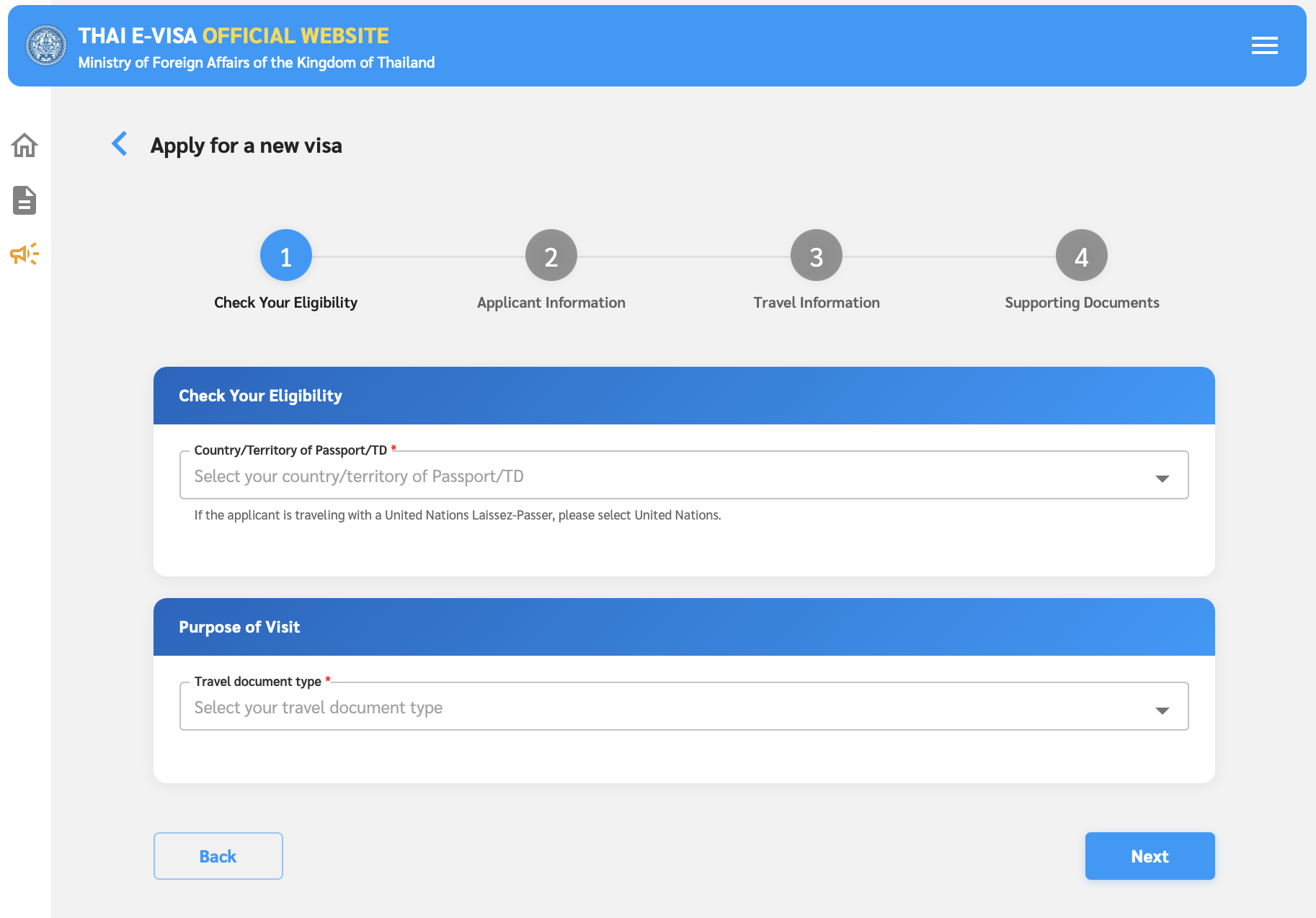The image size is (1316, 918).
Task: Click the home icon in the sidebar
Action: click(25, 146)
